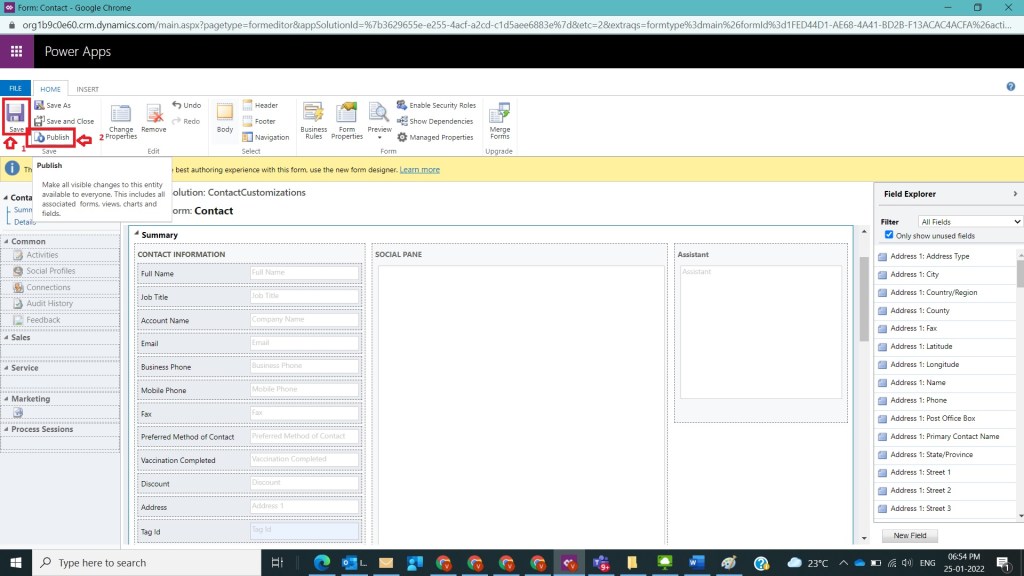Switch to the INSERT ribbon tab

pos(87,89)
